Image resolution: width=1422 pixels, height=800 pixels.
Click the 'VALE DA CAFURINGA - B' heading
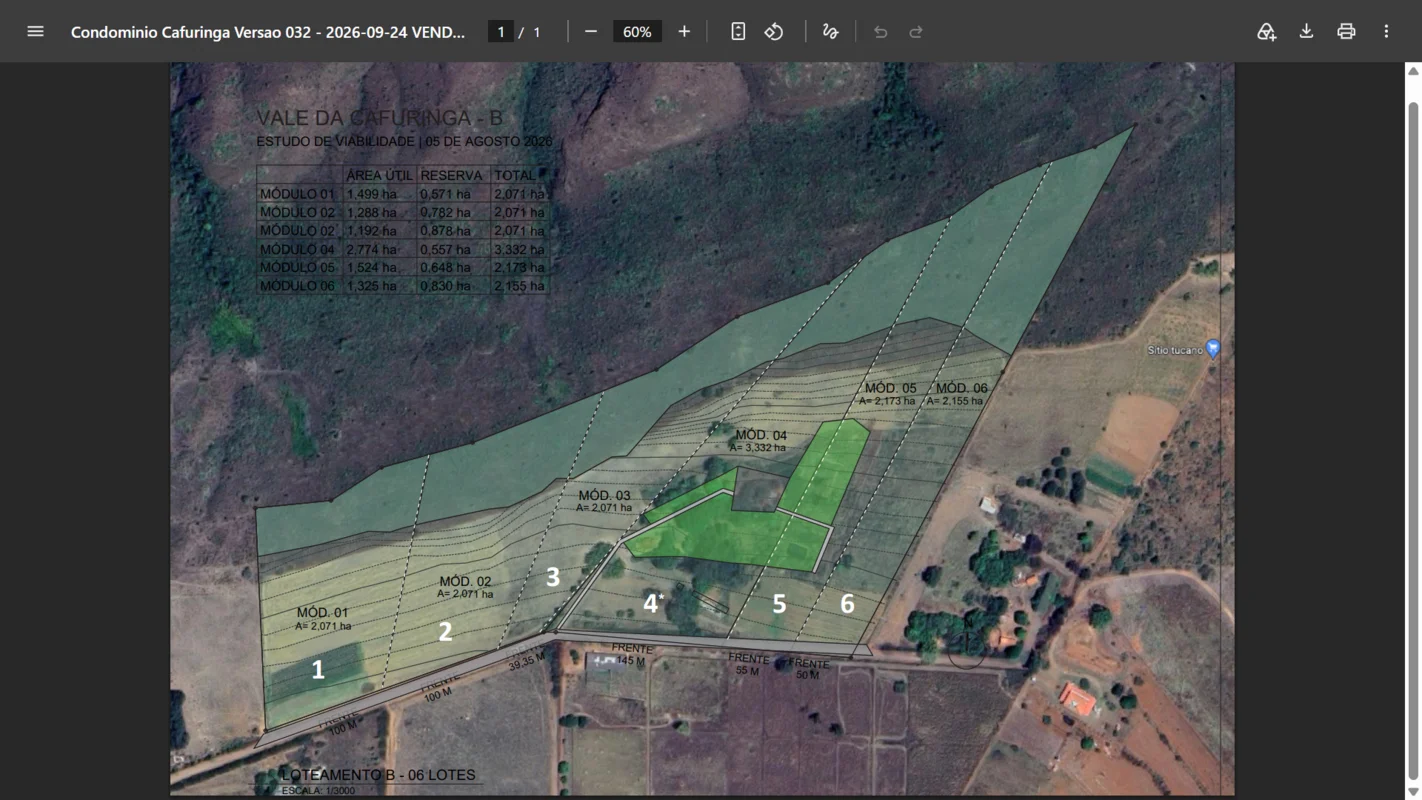380,119
